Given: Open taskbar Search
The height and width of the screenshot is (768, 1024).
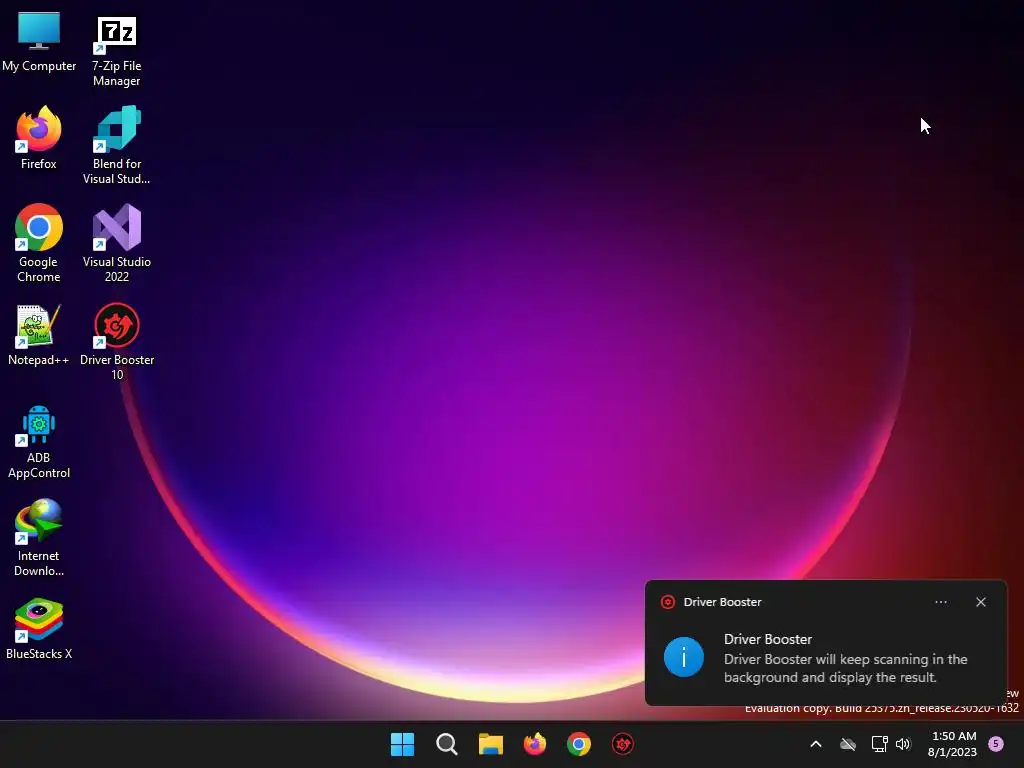Looking at the screenshot, I should [x=447, y=744].
